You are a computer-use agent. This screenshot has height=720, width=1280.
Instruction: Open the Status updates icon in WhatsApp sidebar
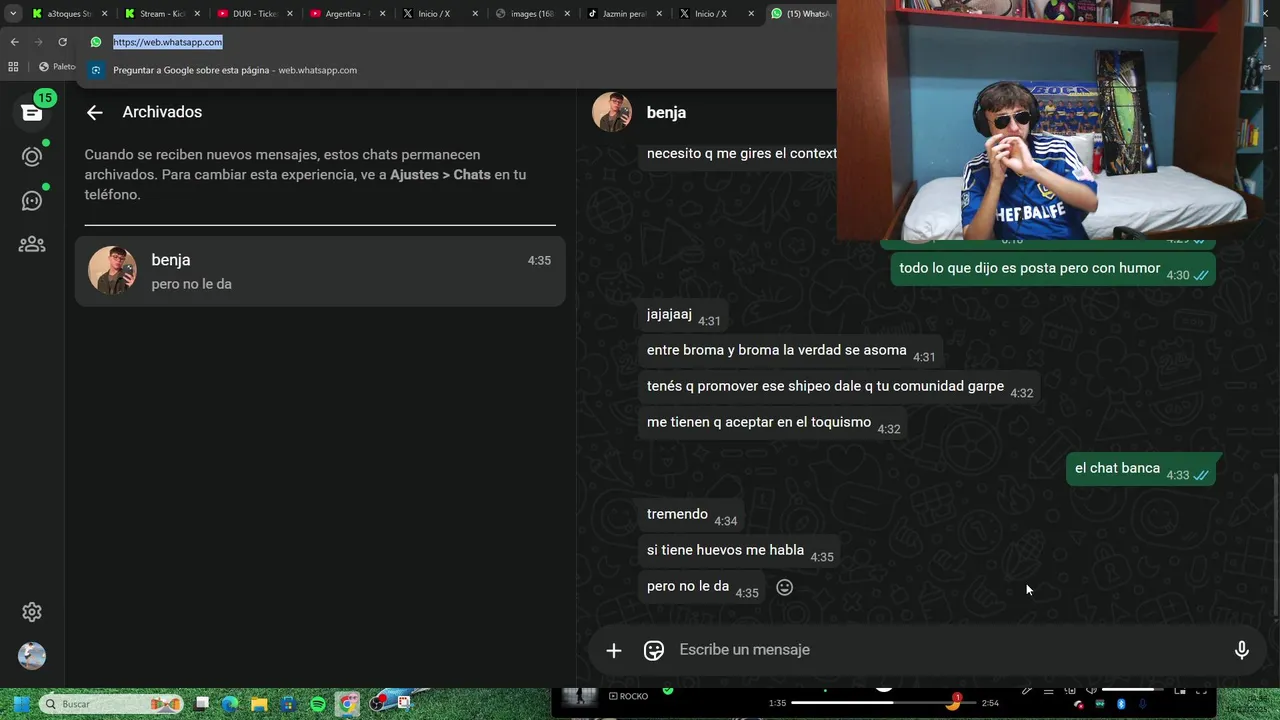point(32,157)
